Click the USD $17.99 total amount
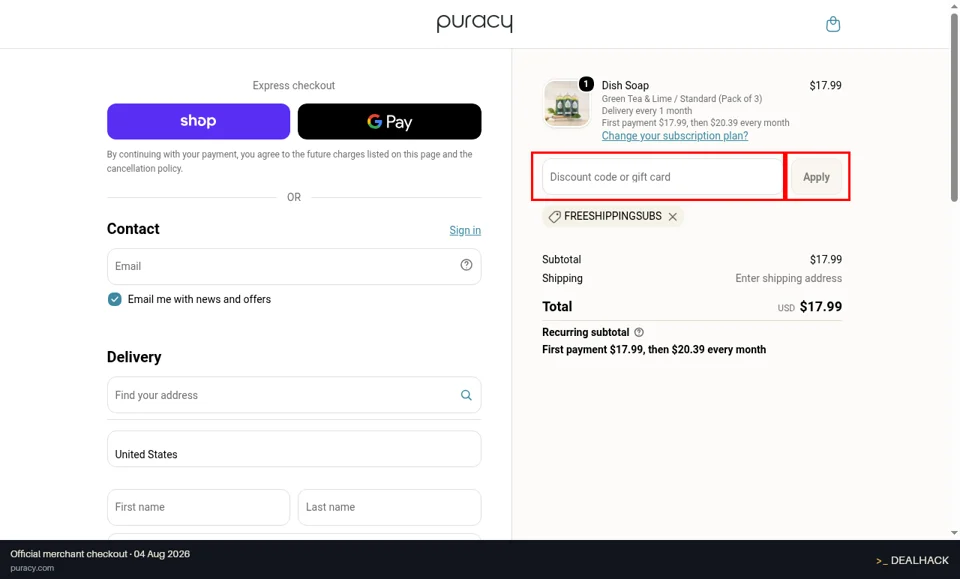 tap(810, 307)
